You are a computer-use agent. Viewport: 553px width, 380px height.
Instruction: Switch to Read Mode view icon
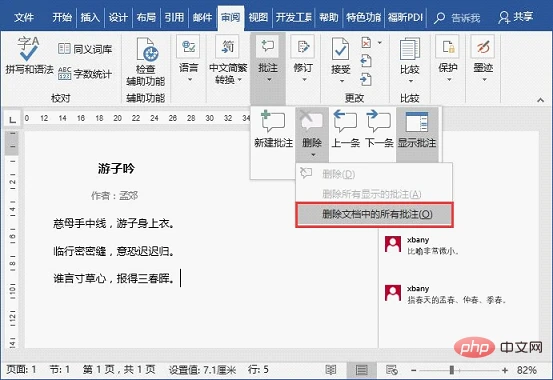tap(330, 370)
